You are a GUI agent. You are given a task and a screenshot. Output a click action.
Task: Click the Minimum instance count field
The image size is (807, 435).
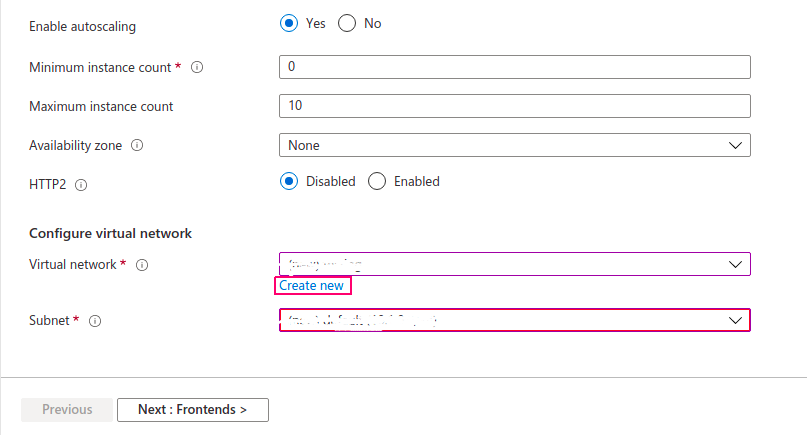(x=514, y=67)
